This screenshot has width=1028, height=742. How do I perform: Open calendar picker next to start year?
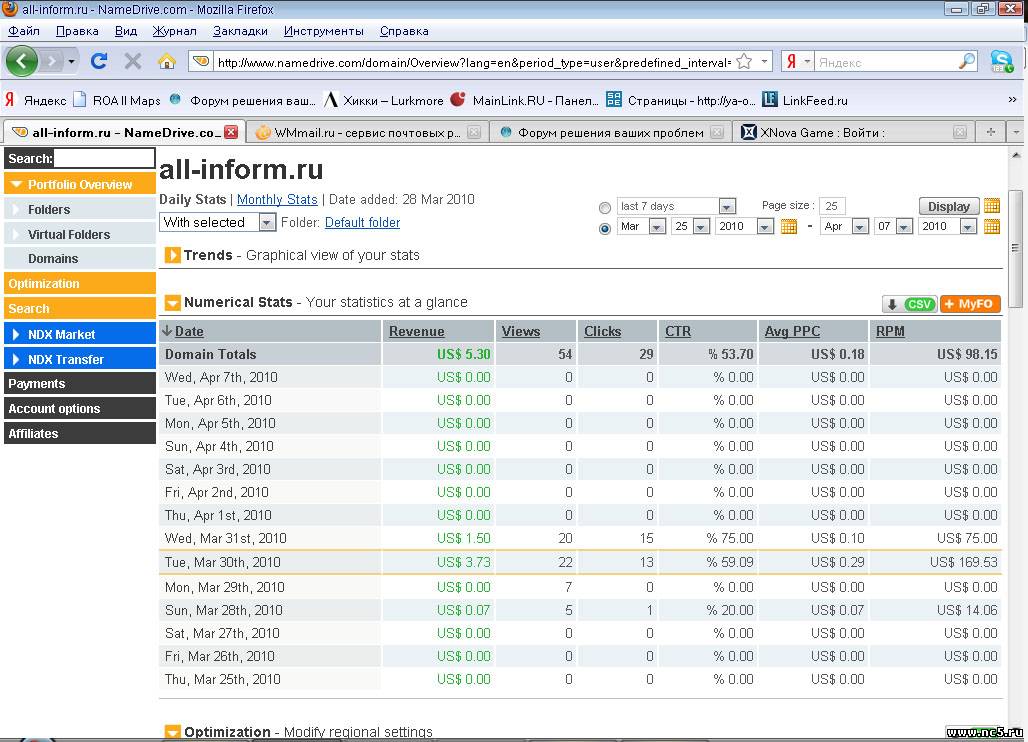pos(788,227)
